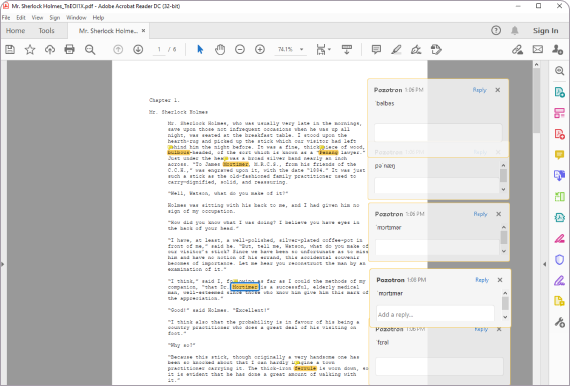Go to the previous page arrow
The width and height of the screenshot is (570, 386).
click(118, 49)
